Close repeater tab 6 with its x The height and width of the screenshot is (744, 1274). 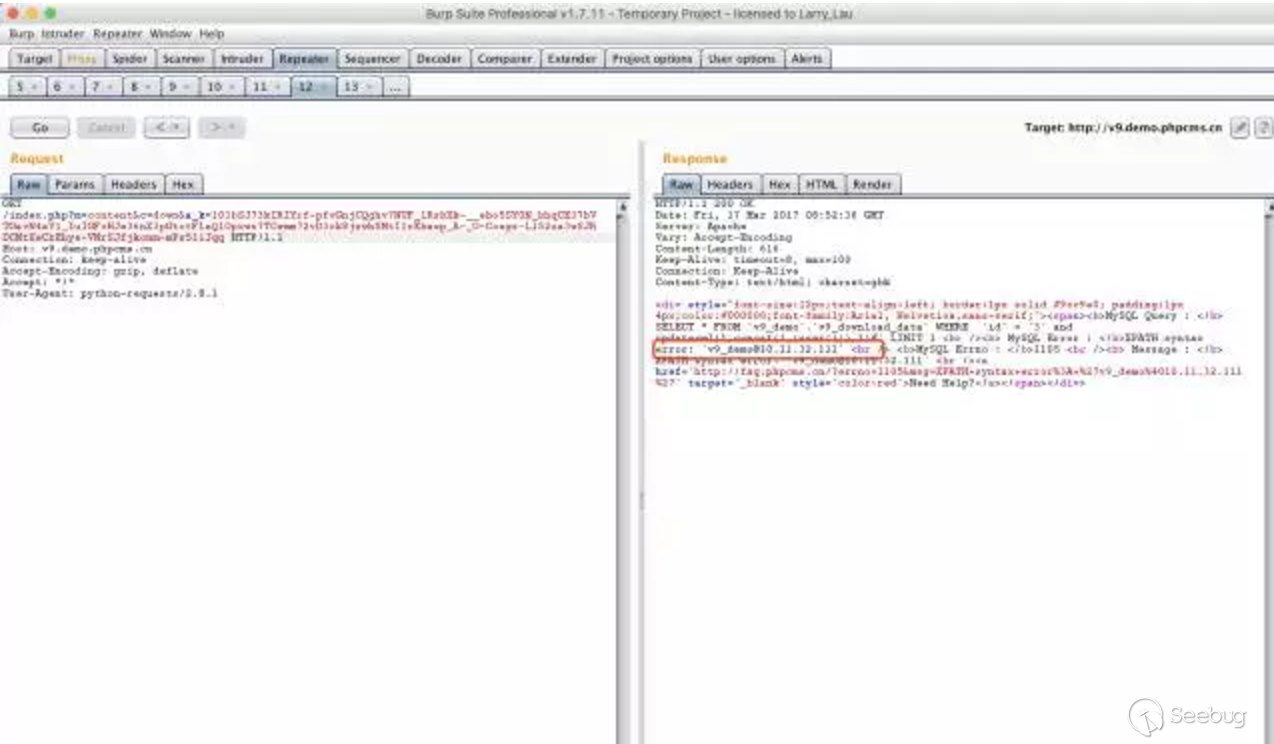pyautogui.click(x=72, y=87)
